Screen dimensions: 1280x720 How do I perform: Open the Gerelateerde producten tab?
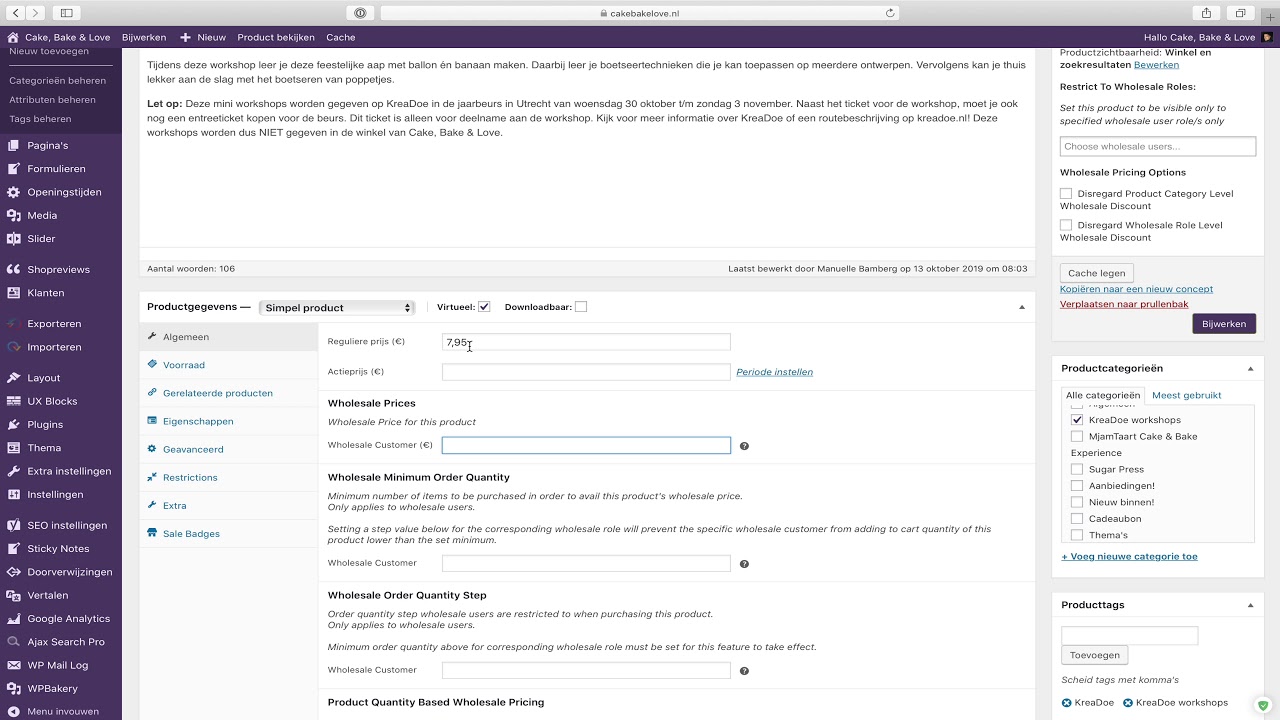point(229,393)
